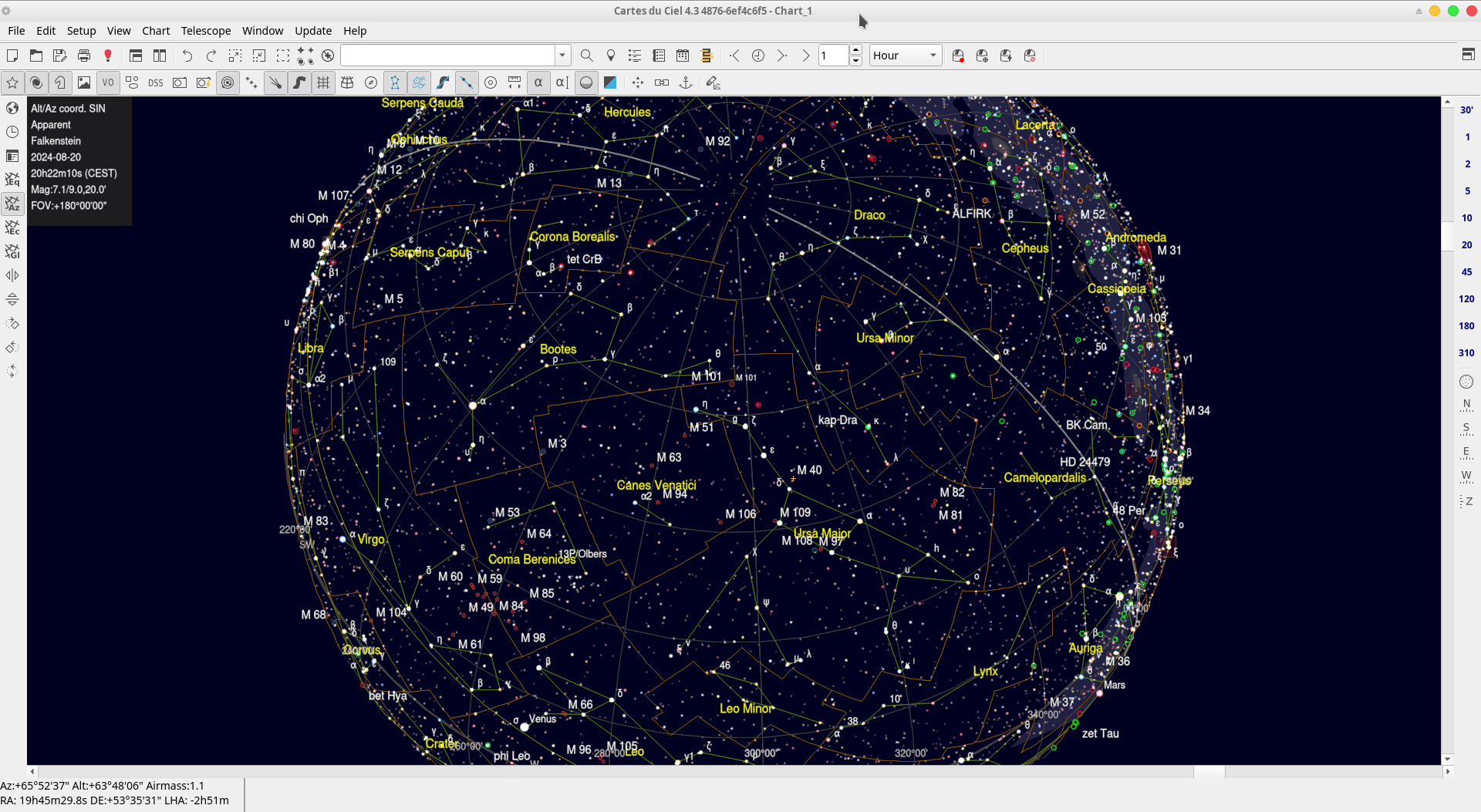The width and height of the screenshot is (1481, 812).
Task: Decrease the time step value
Action: click(855, 61)
